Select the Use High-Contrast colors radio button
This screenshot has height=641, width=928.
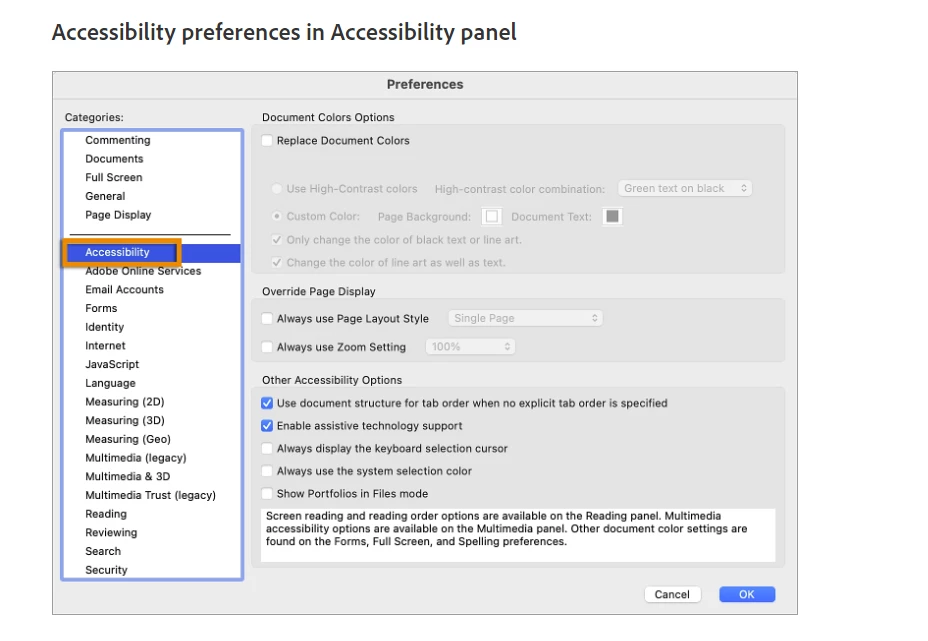[277, 189]
